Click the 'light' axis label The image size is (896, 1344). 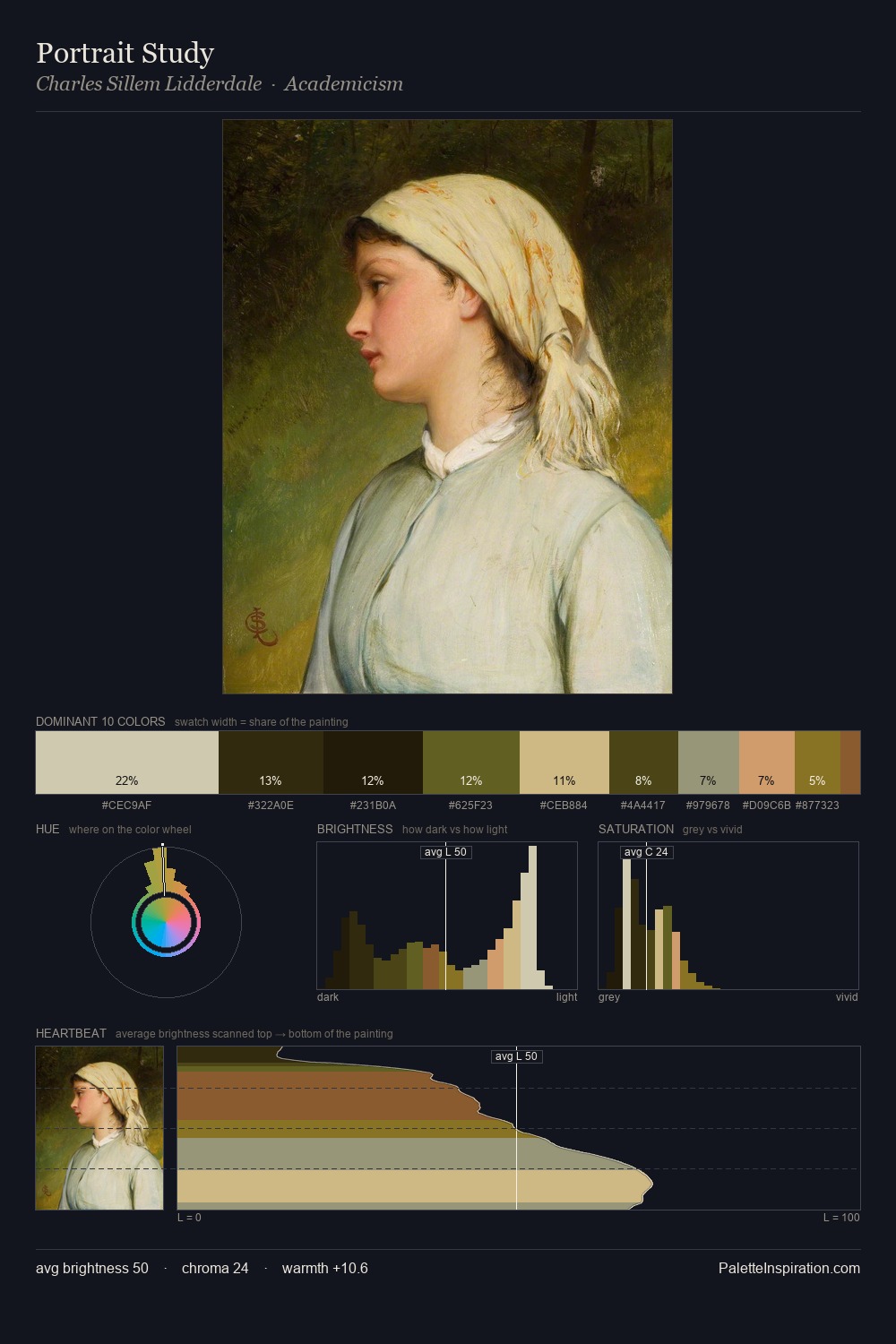[567, 997]
